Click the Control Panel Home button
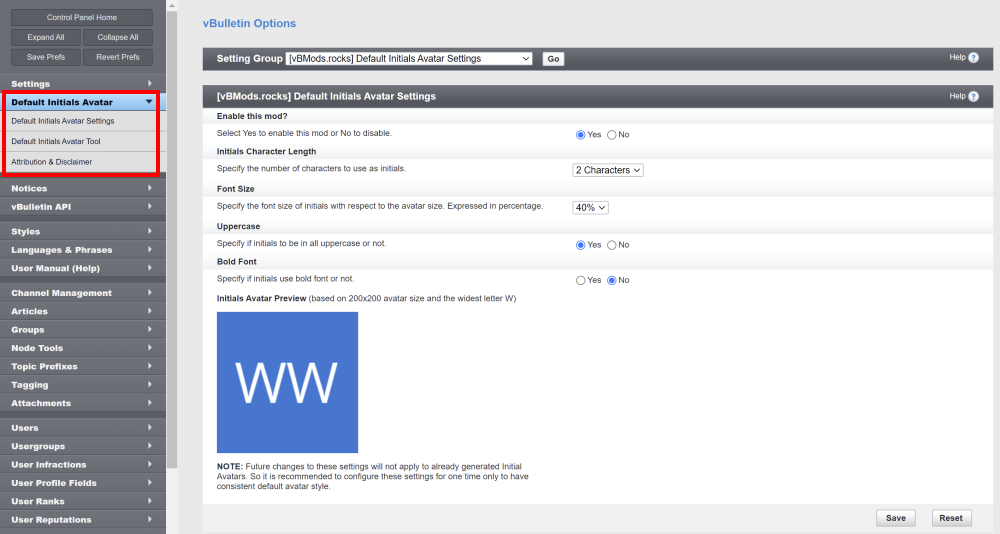 click(x=82, y=17)
